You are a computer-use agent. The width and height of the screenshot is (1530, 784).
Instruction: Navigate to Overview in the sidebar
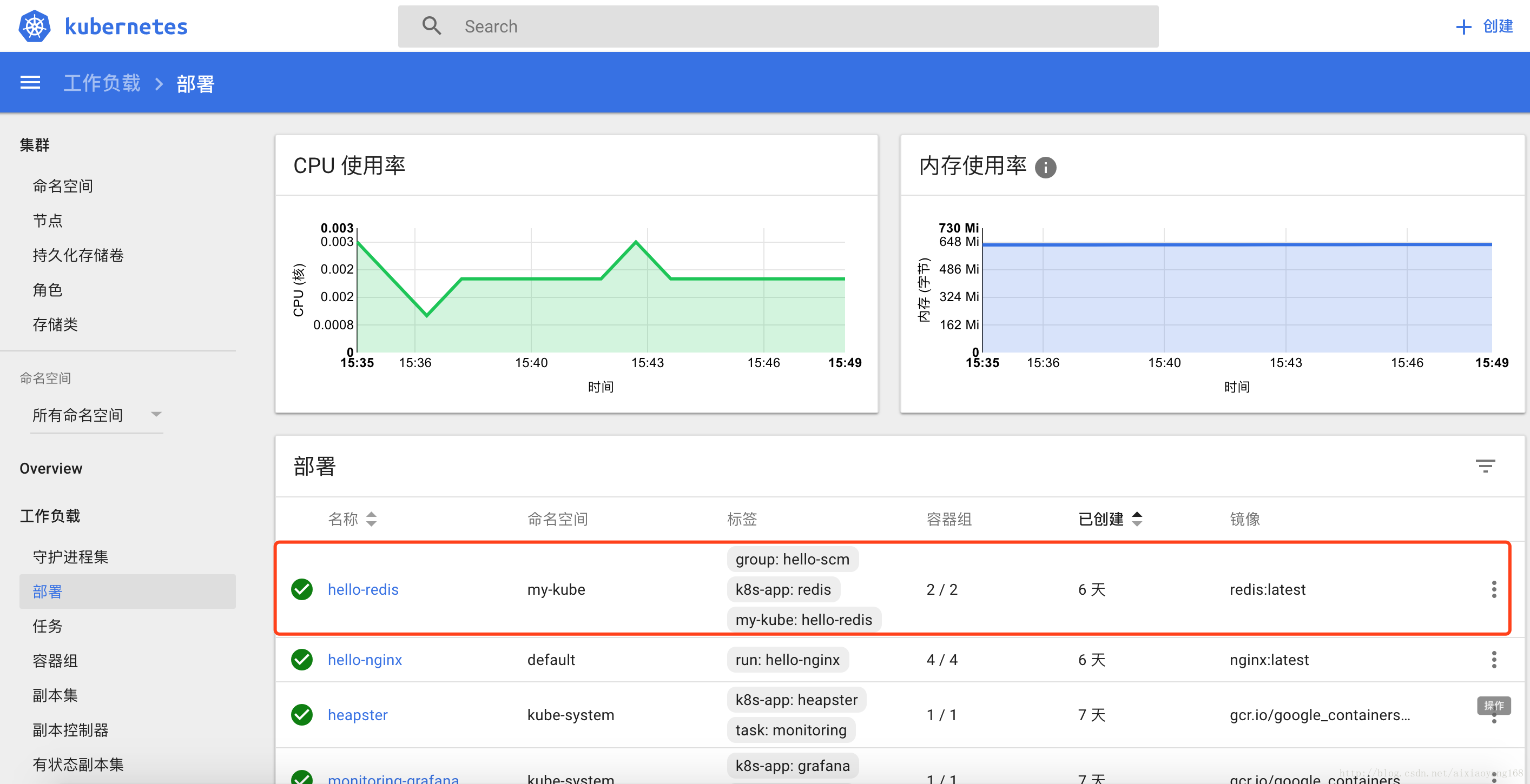51,468
